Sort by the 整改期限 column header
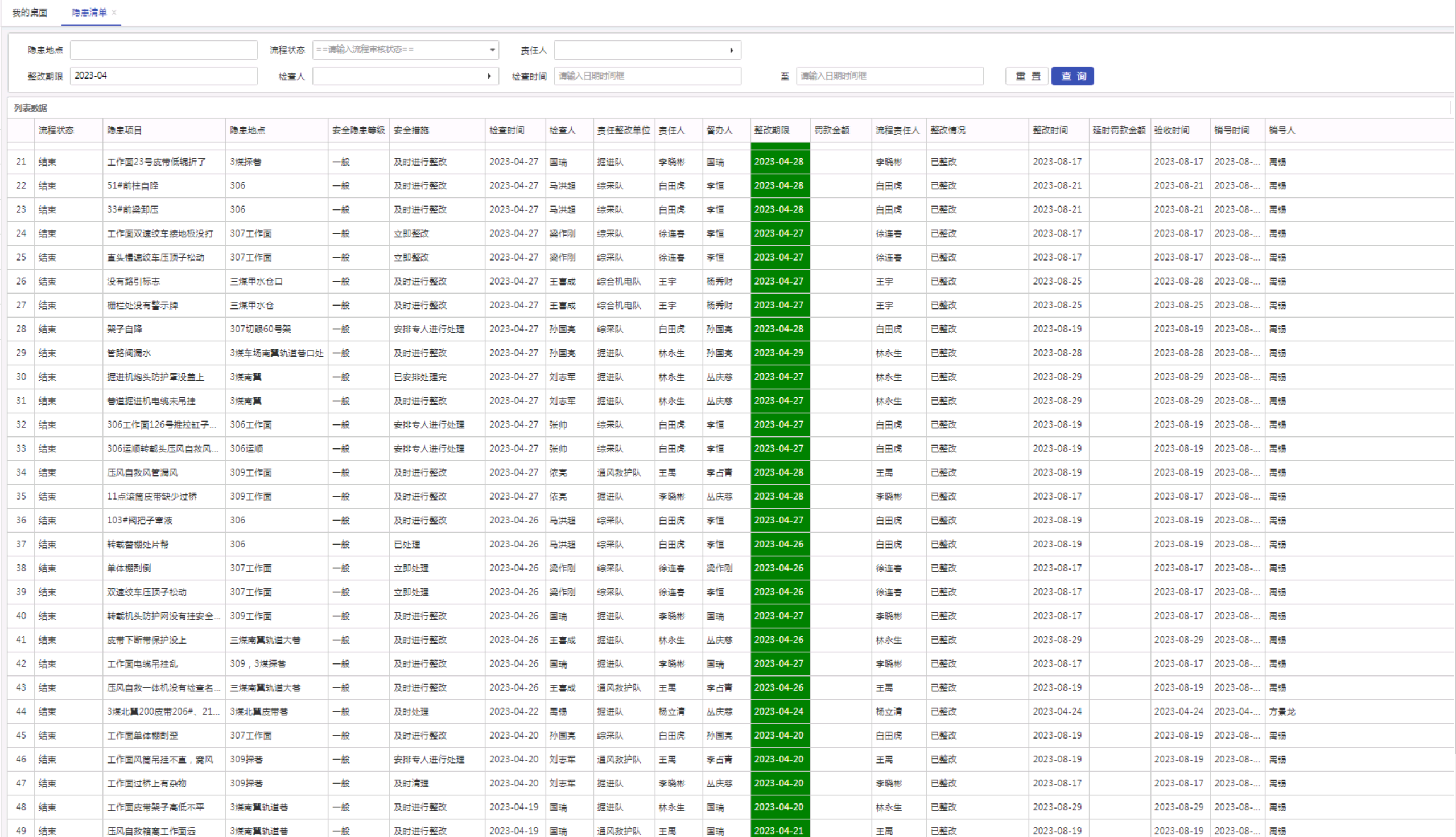1456x837 pixels. click(x=772, y=130)
